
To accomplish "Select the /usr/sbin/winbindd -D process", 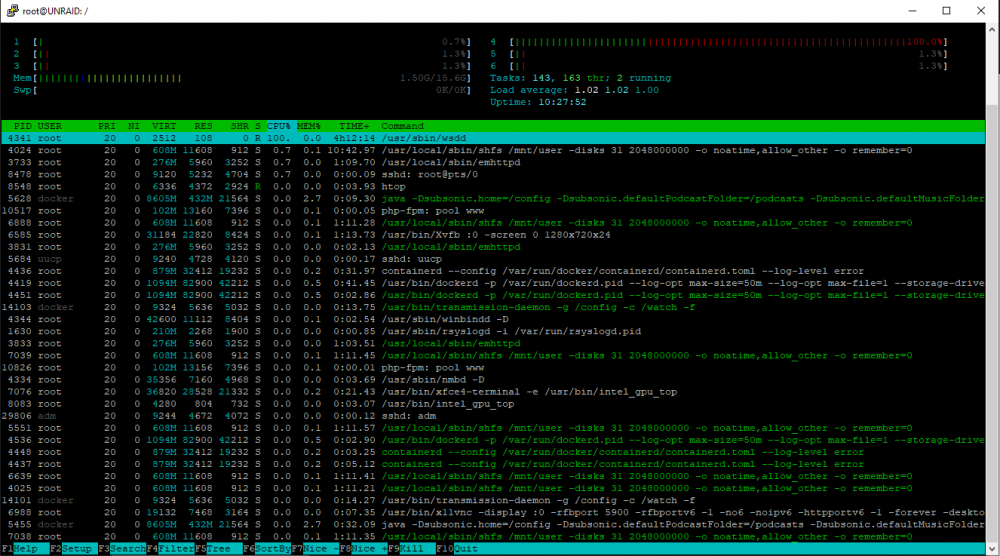I will point(493,319).
